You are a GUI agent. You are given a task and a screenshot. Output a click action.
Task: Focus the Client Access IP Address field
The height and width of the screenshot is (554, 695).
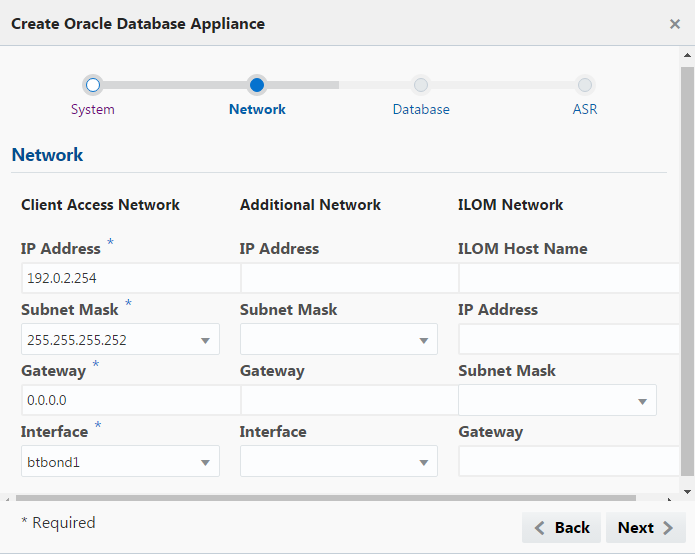[x=130, y=279]
